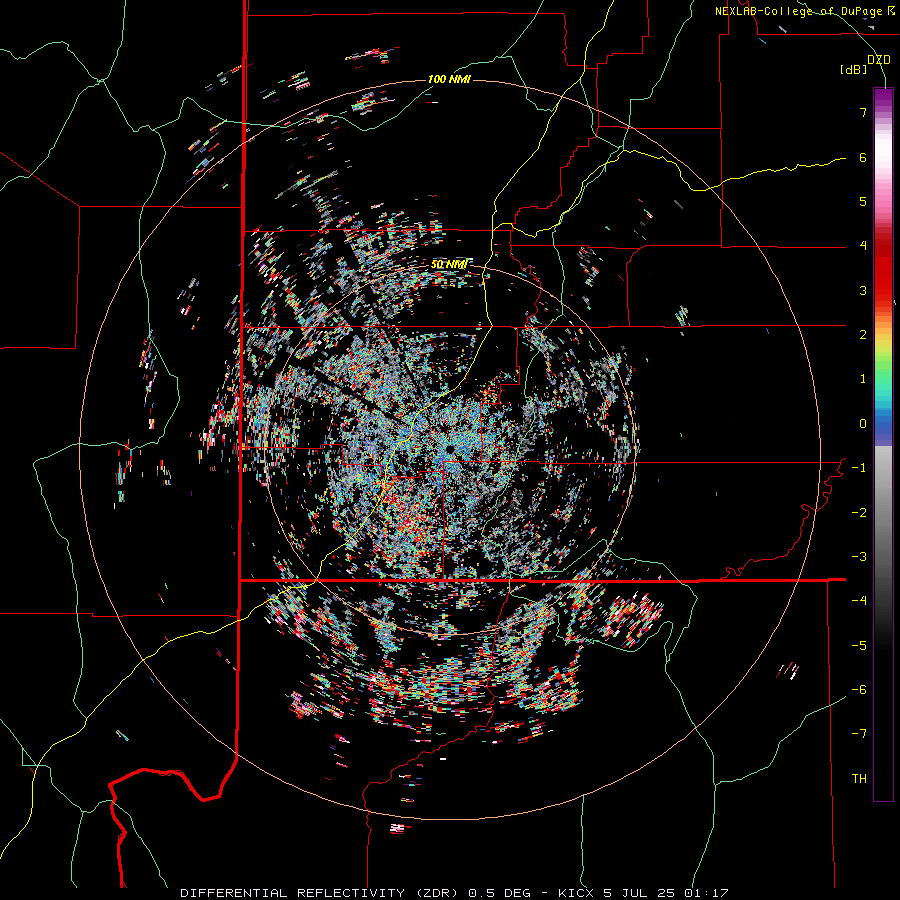Click the purple top of the color scale
900x900 pixels.
(x=883, y=98)
